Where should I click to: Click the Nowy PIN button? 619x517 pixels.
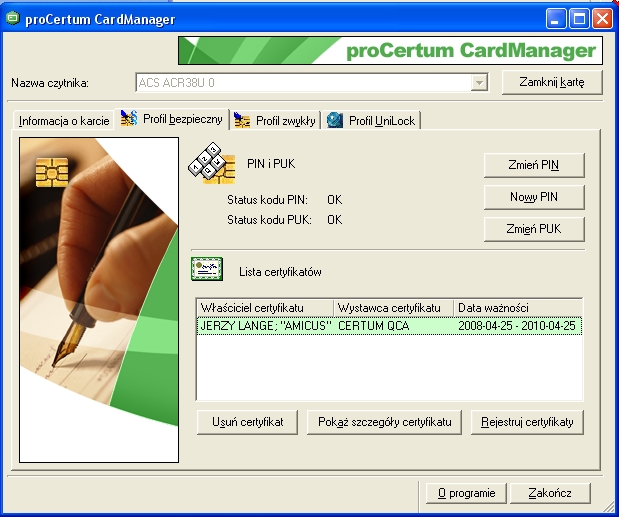click(x=533, y=197)
